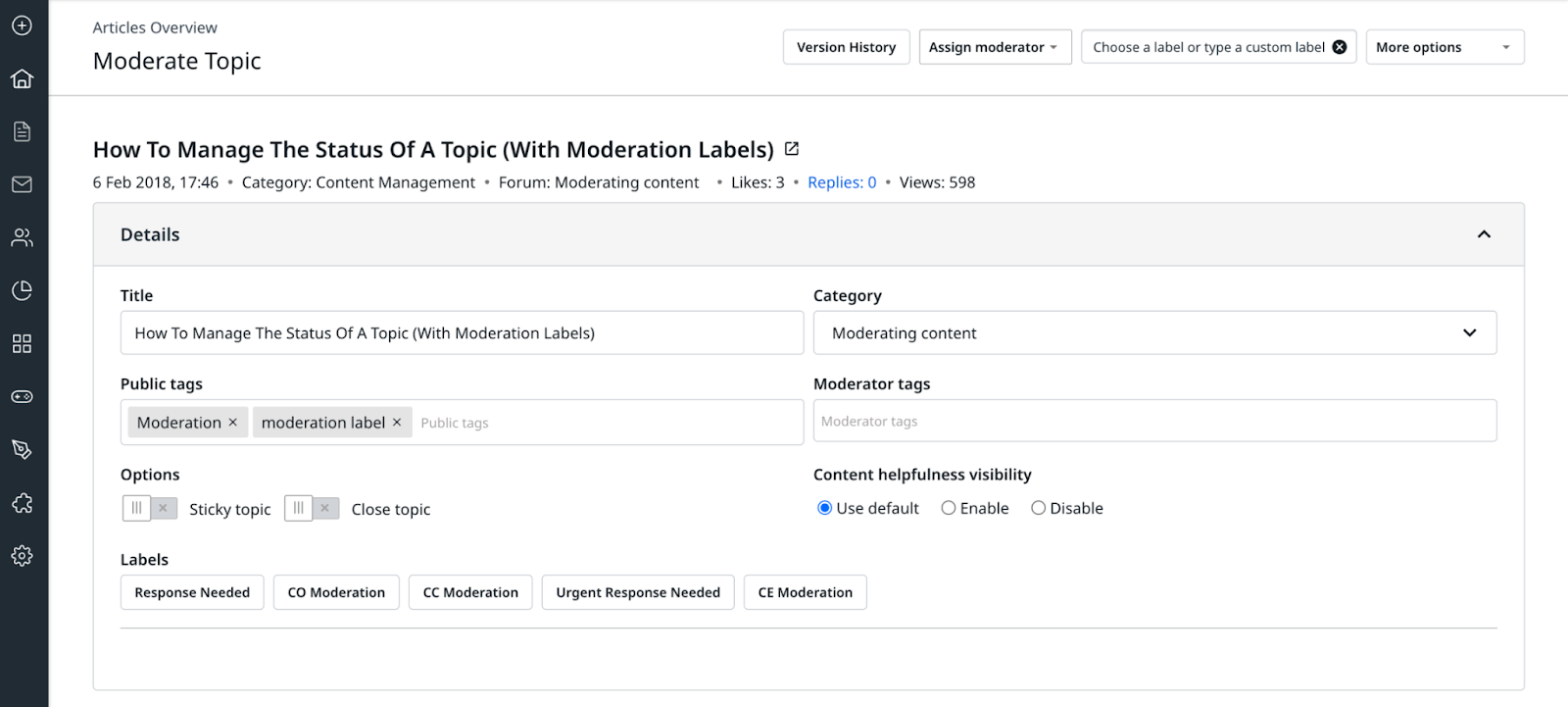Open the grid widgets icon in sidebar
Viewport: 1568px width, 707px height.
point(22,343)
